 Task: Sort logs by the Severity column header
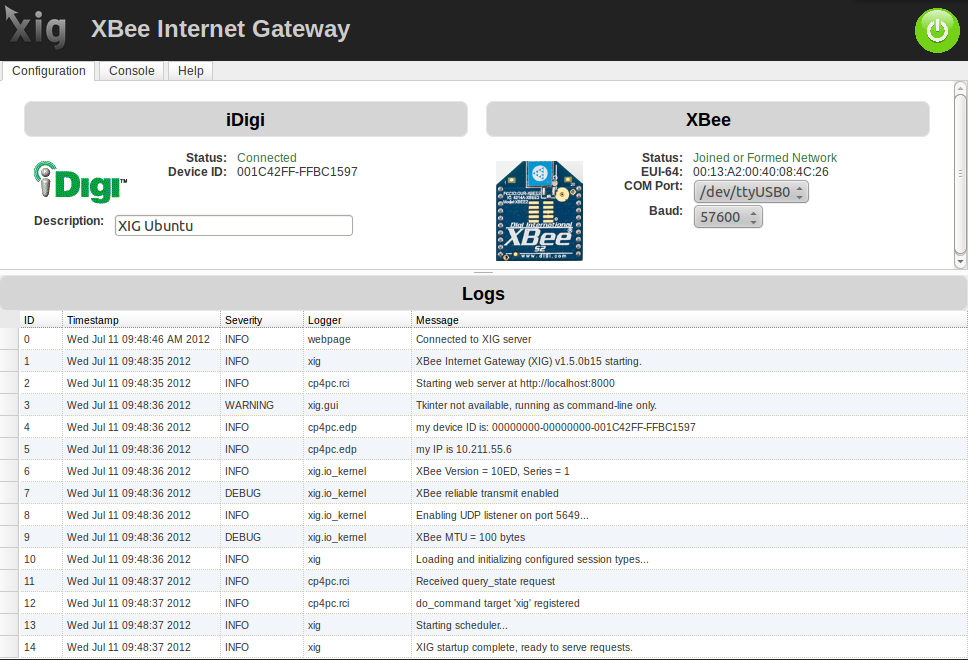(262, 320)
